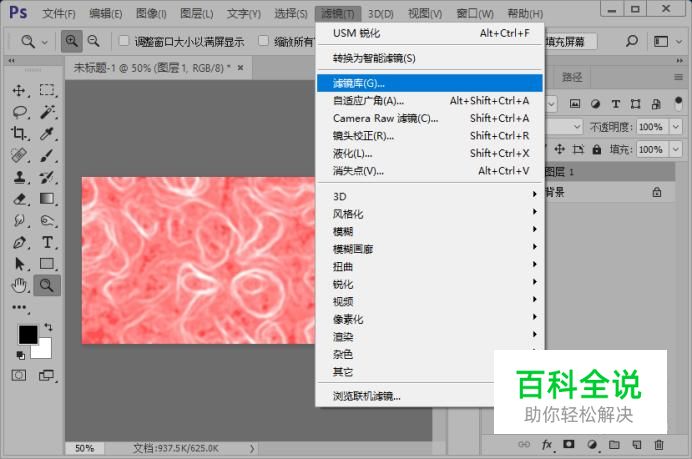The width and height of the screenshot is (692, 459).
Task: Select the Eyedropper tool
Action: click(47, 133)
